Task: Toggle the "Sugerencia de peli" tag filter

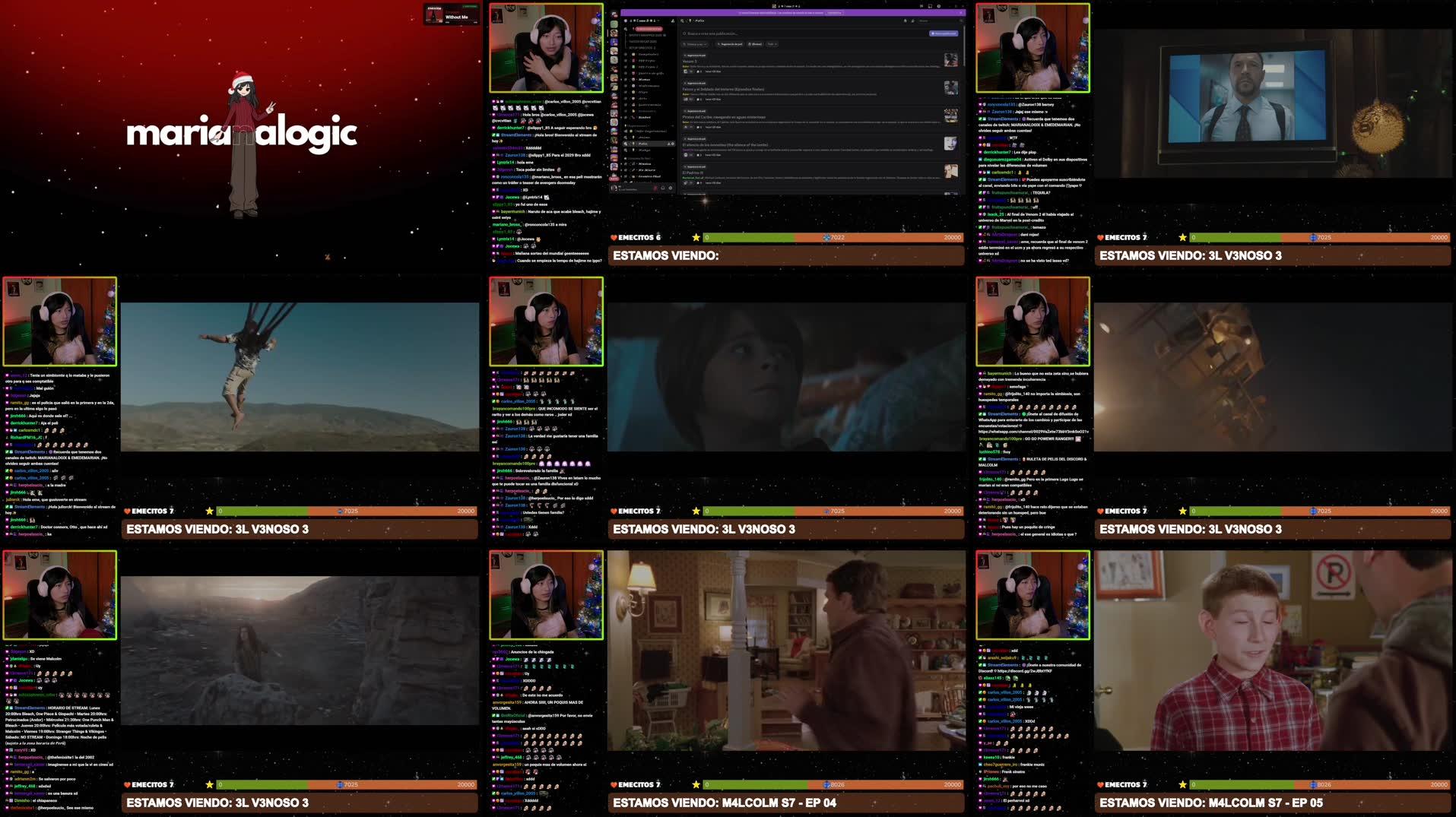Action: point(730,44)
